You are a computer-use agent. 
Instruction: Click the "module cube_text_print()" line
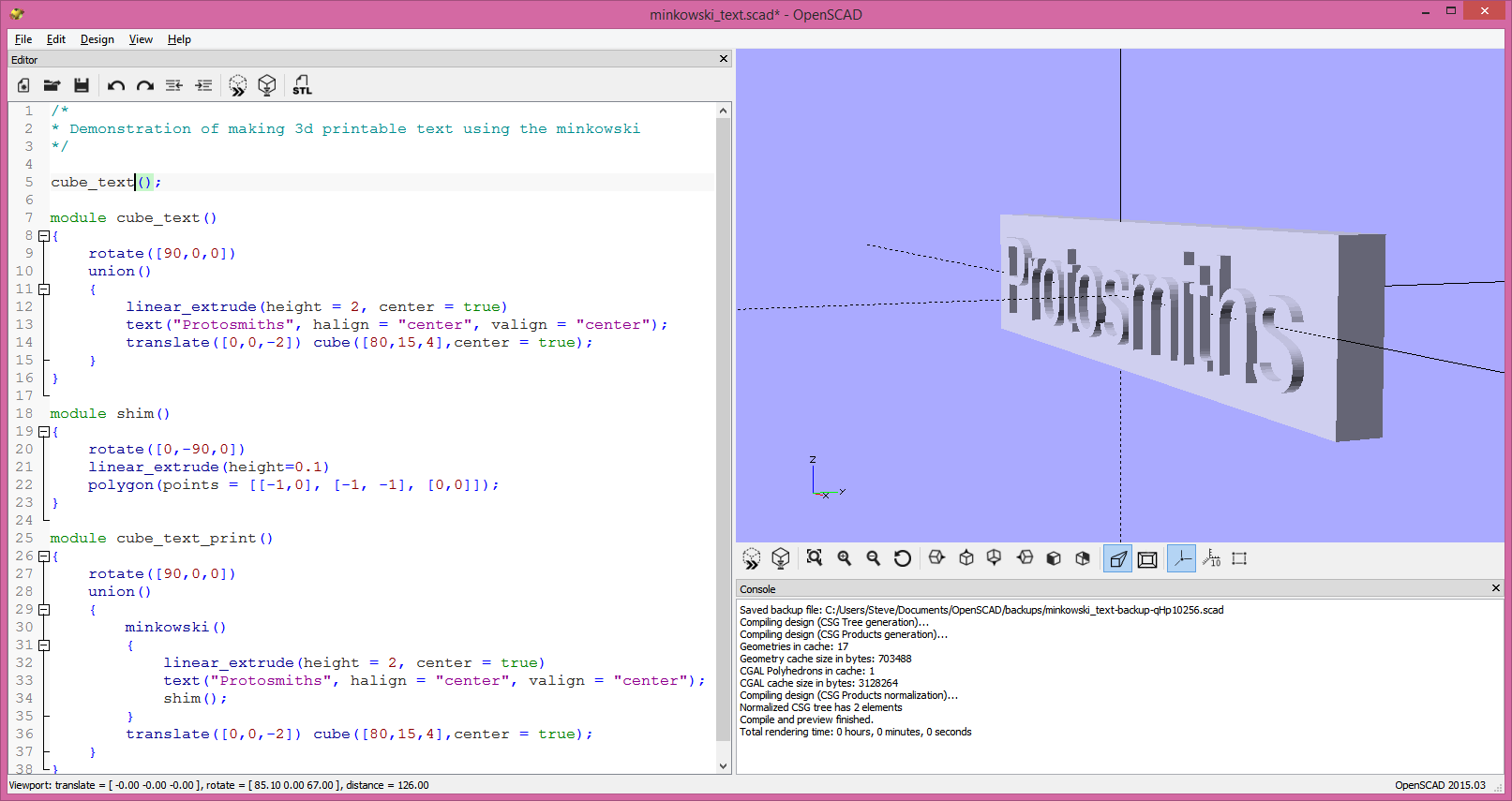coord(161,538)
